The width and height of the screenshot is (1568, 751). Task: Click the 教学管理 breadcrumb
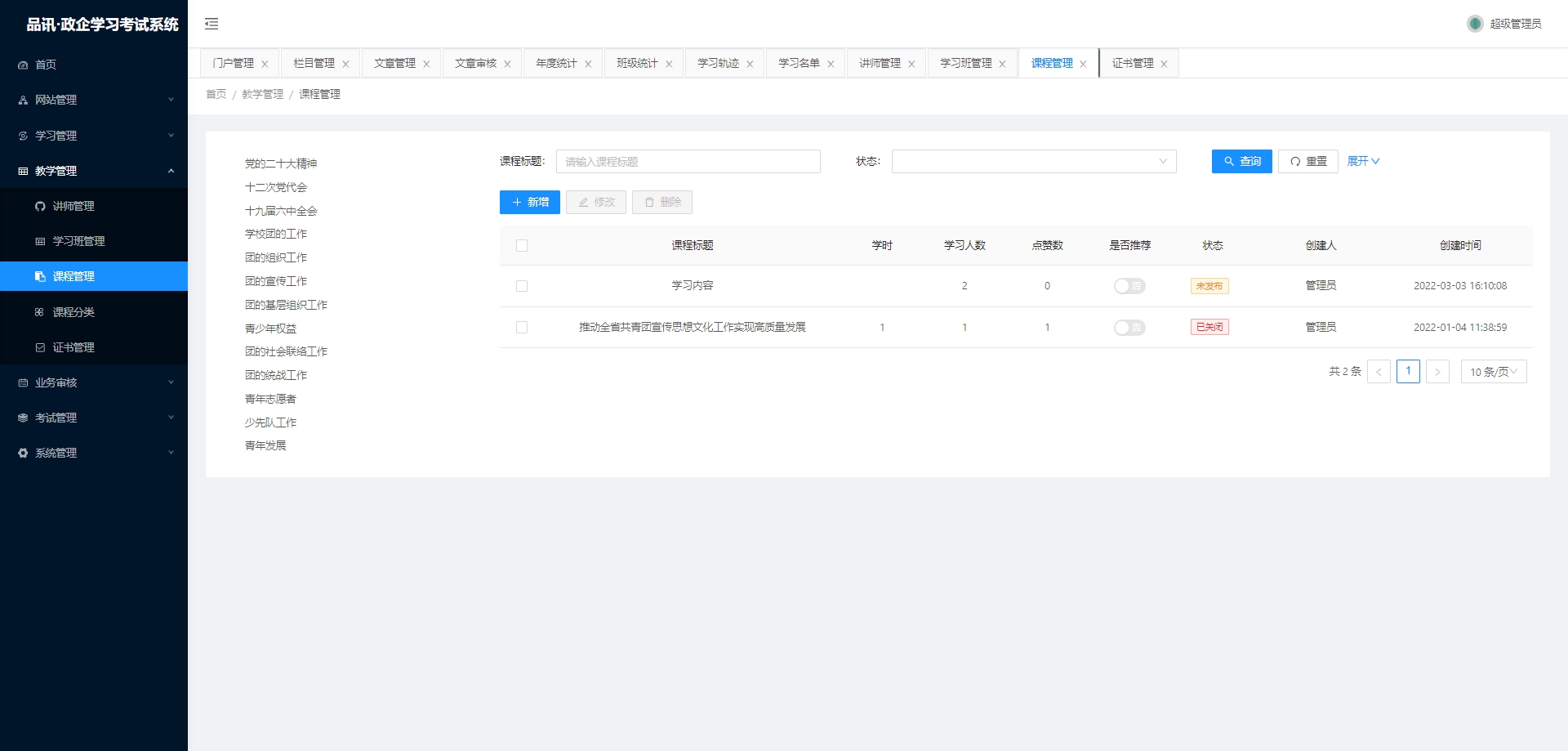tap(262, 94)
